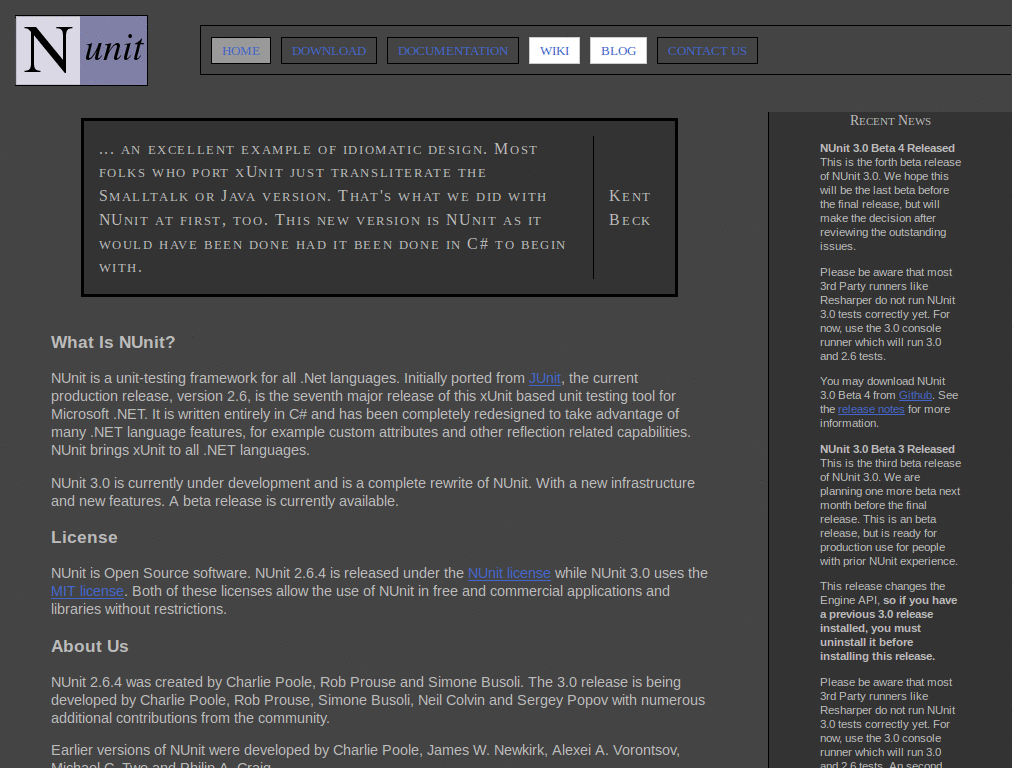Screen dimensions: 1024x768
Task: Go to the HOME nav item
Action: pyautogui.click(x=241, y=51)
